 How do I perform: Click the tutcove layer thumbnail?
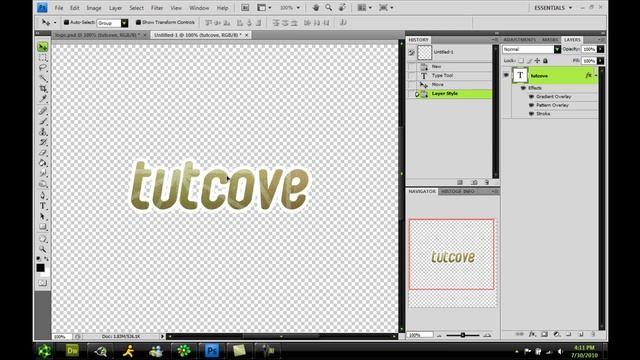pyautogui.click(x=520, y=76)
